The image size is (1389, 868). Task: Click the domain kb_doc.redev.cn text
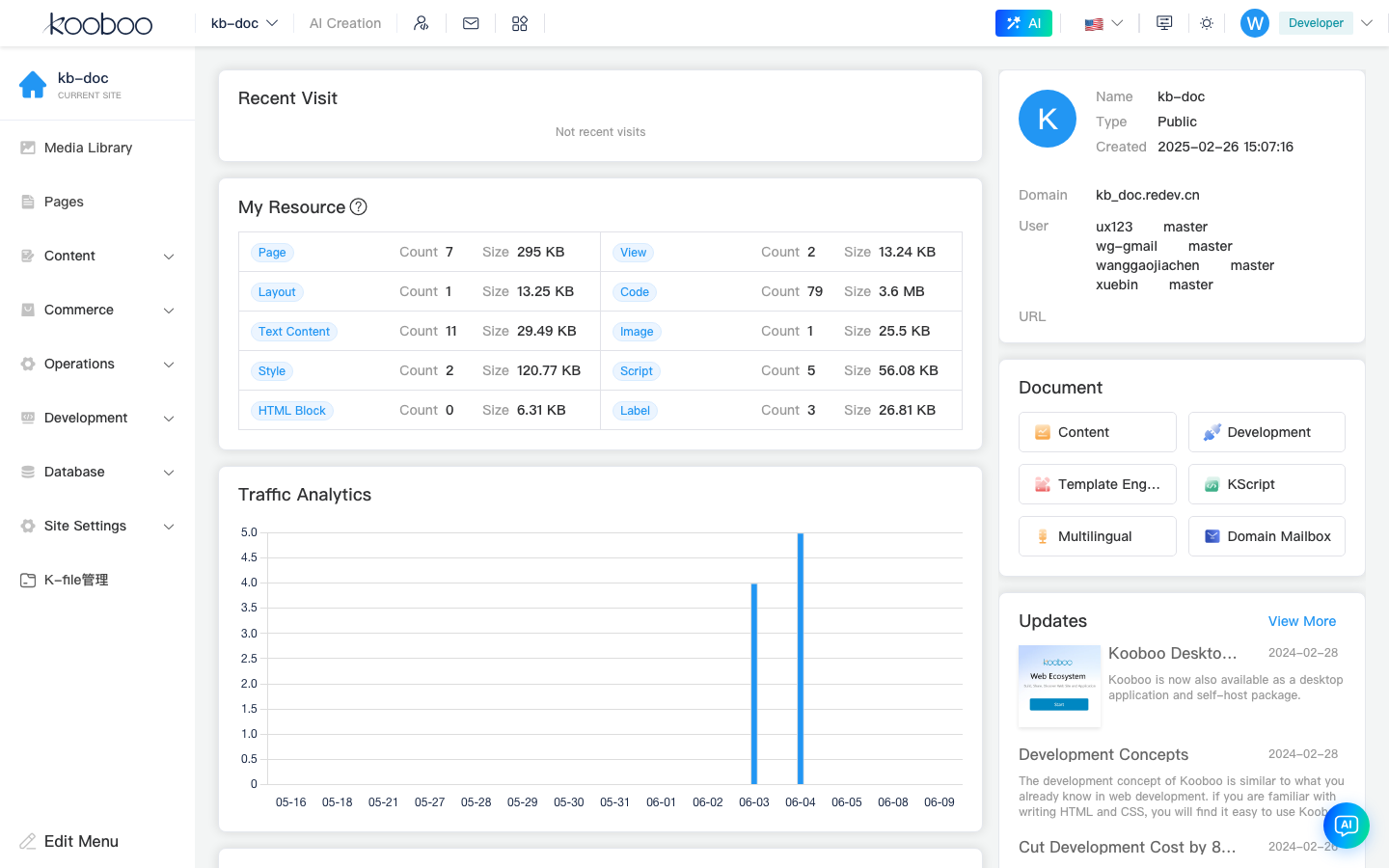(1148, 195)
